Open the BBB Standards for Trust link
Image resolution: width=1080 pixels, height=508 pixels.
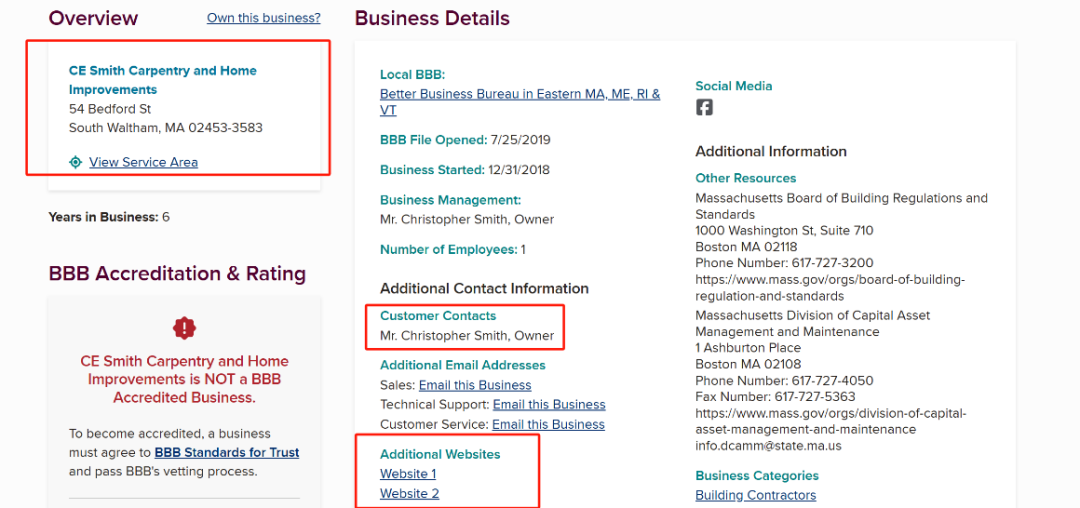tap(227, 453)
